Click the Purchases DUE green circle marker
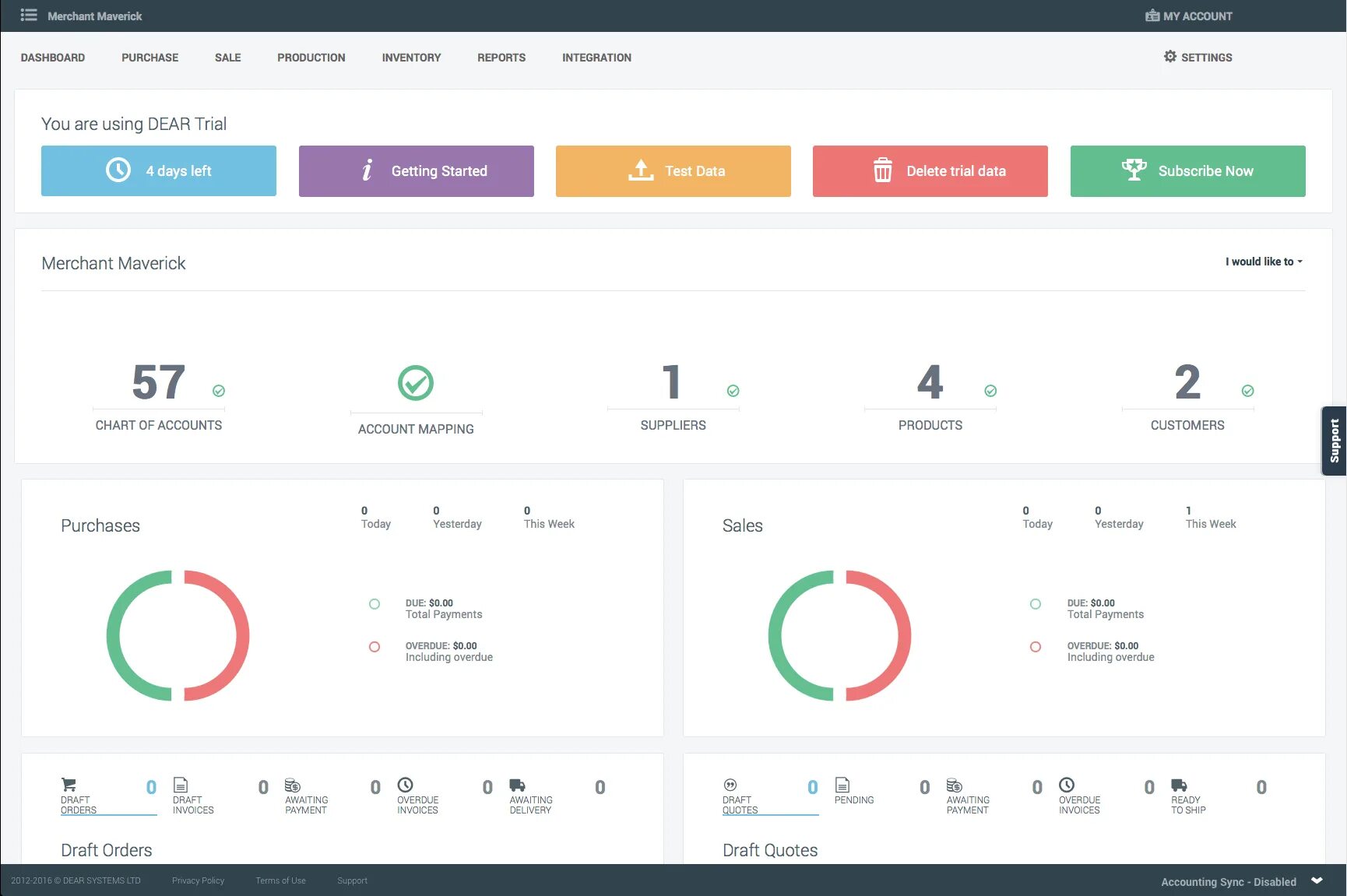 point(375,604)
